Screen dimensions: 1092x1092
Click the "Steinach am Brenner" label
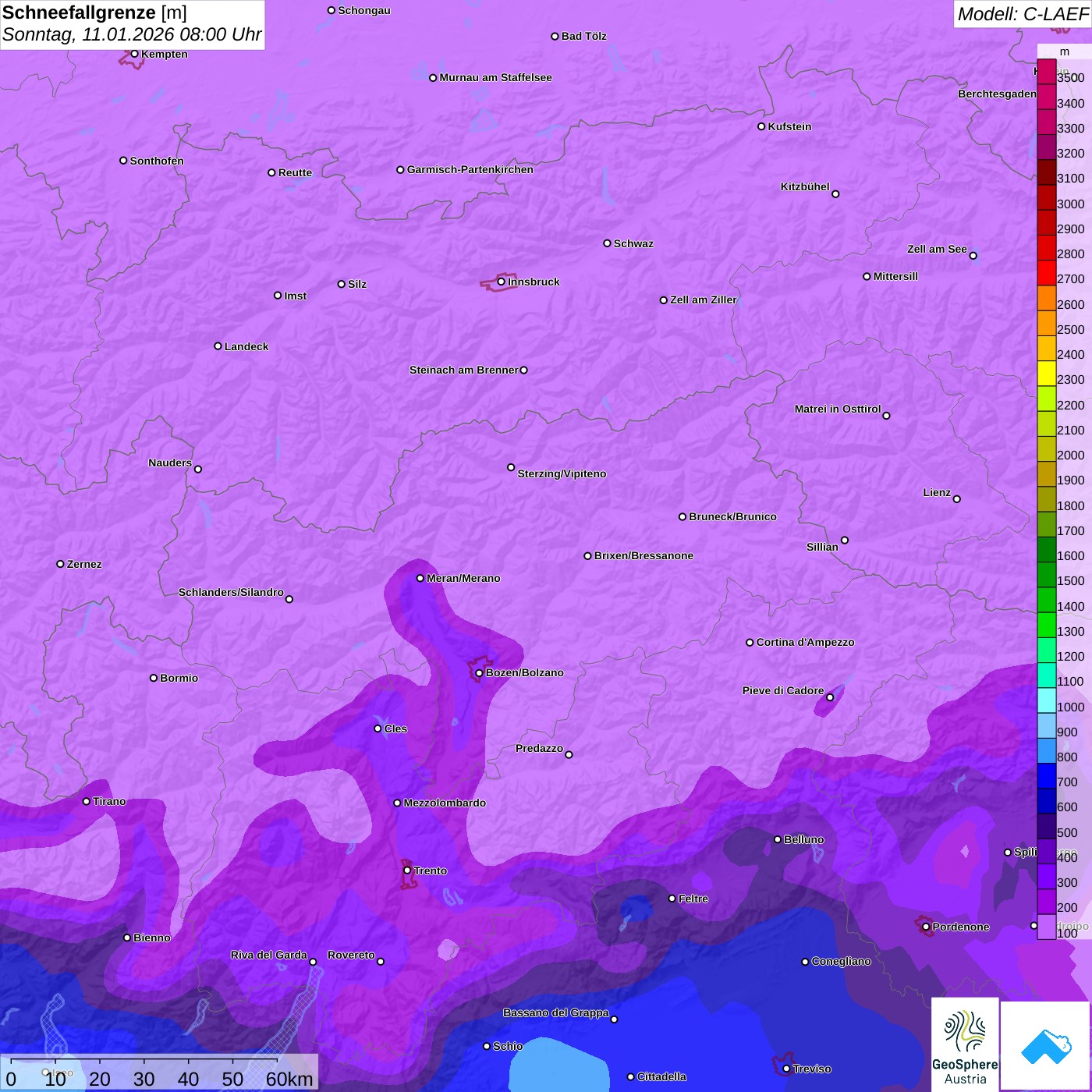pos(463,370)
